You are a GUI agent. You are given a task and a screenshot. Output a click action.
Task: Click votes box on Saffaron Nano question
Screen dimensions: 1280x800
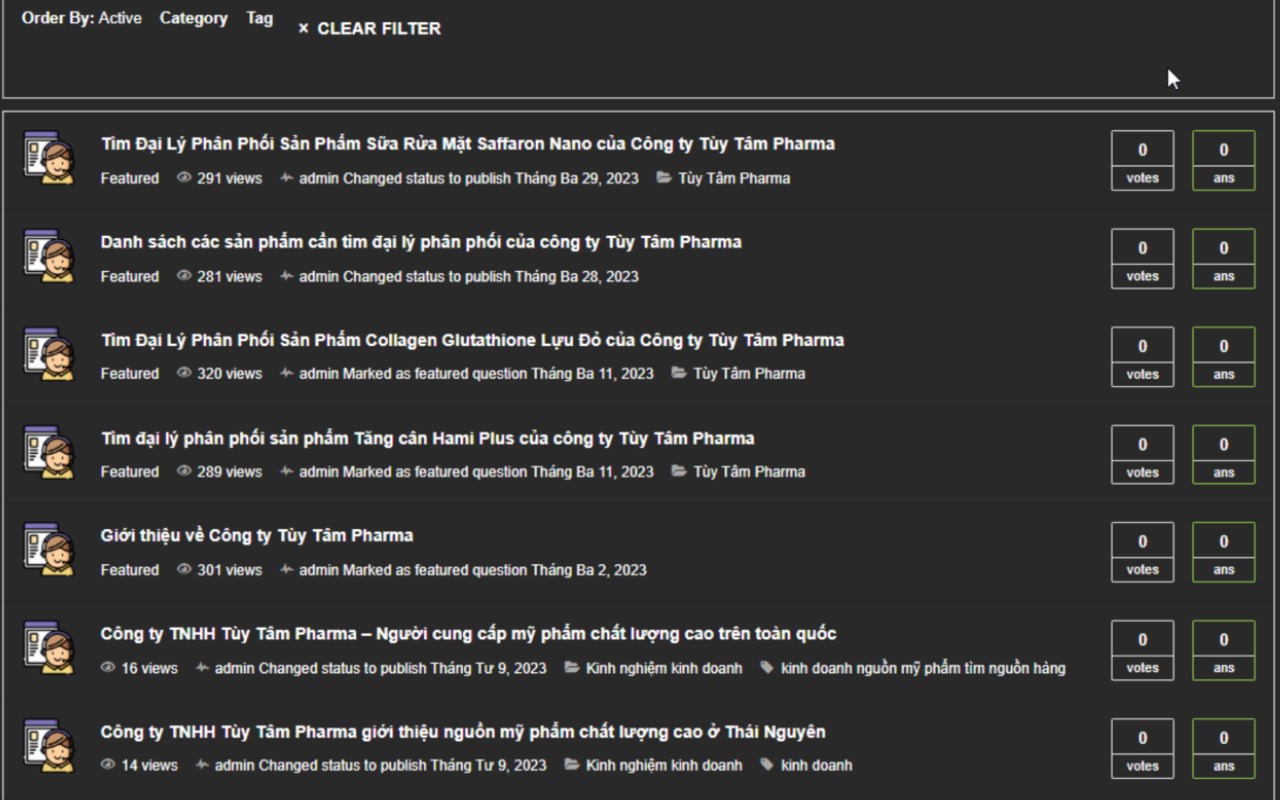tap(1142, 160)
